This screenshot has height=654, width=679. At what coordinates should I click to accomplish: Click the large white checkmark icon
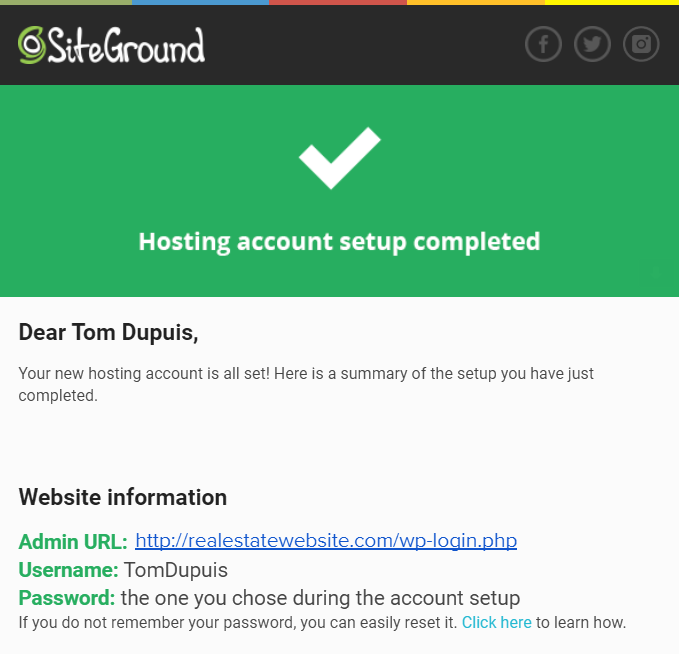[340, 158]
